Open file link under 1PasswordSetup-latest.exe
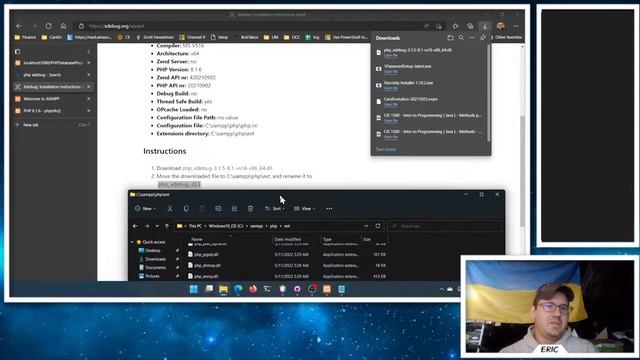640x360 pixels. (391, 71)
